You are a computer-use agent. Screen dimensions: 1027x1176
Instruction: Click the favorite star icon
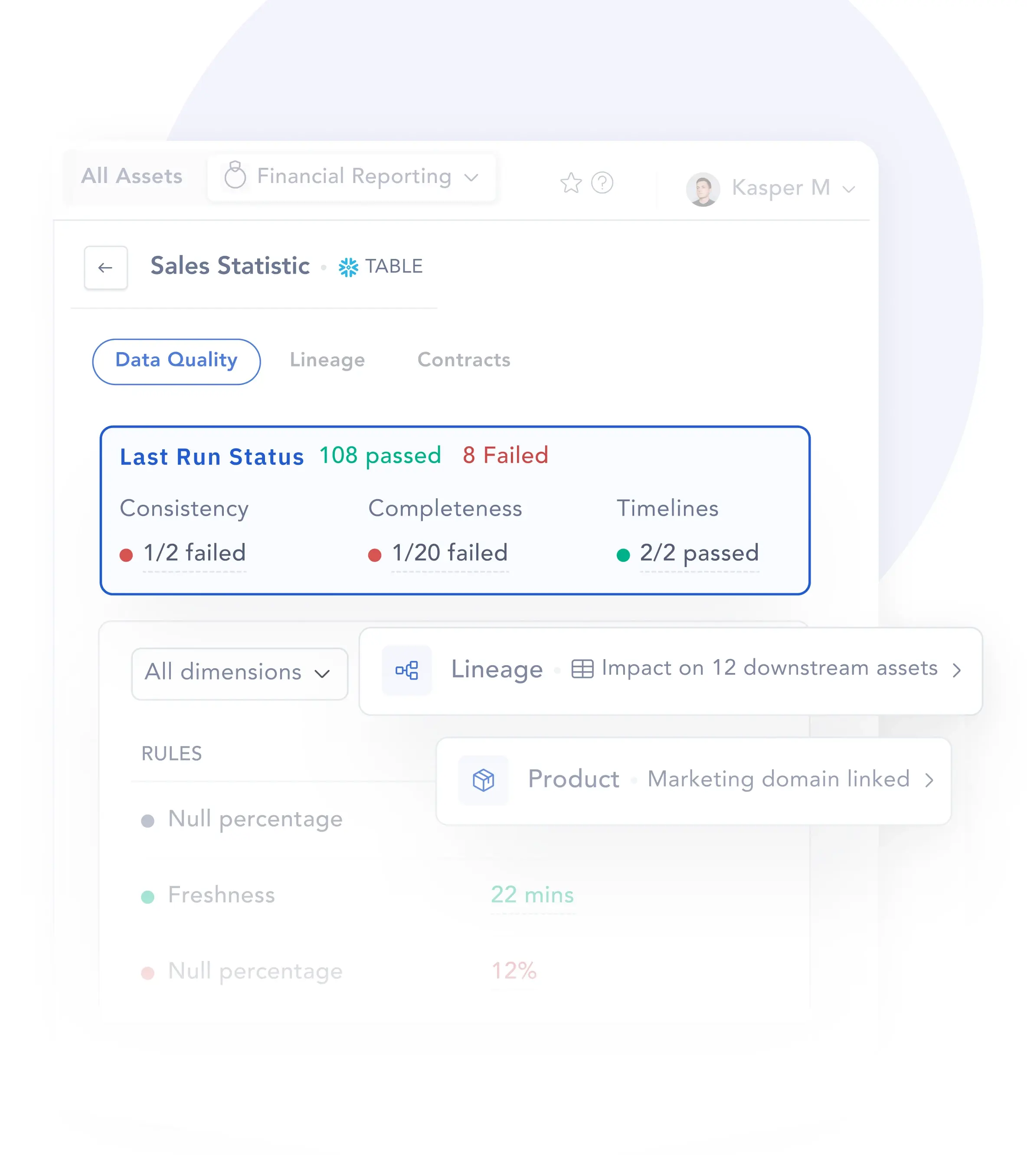(571, 183)
